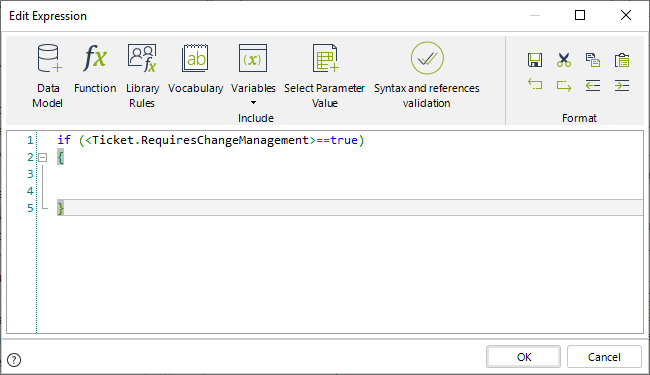Screen dimensions: 650x375
Task: Place cursor on empty line 3
Action: click(x=350, y=174)
